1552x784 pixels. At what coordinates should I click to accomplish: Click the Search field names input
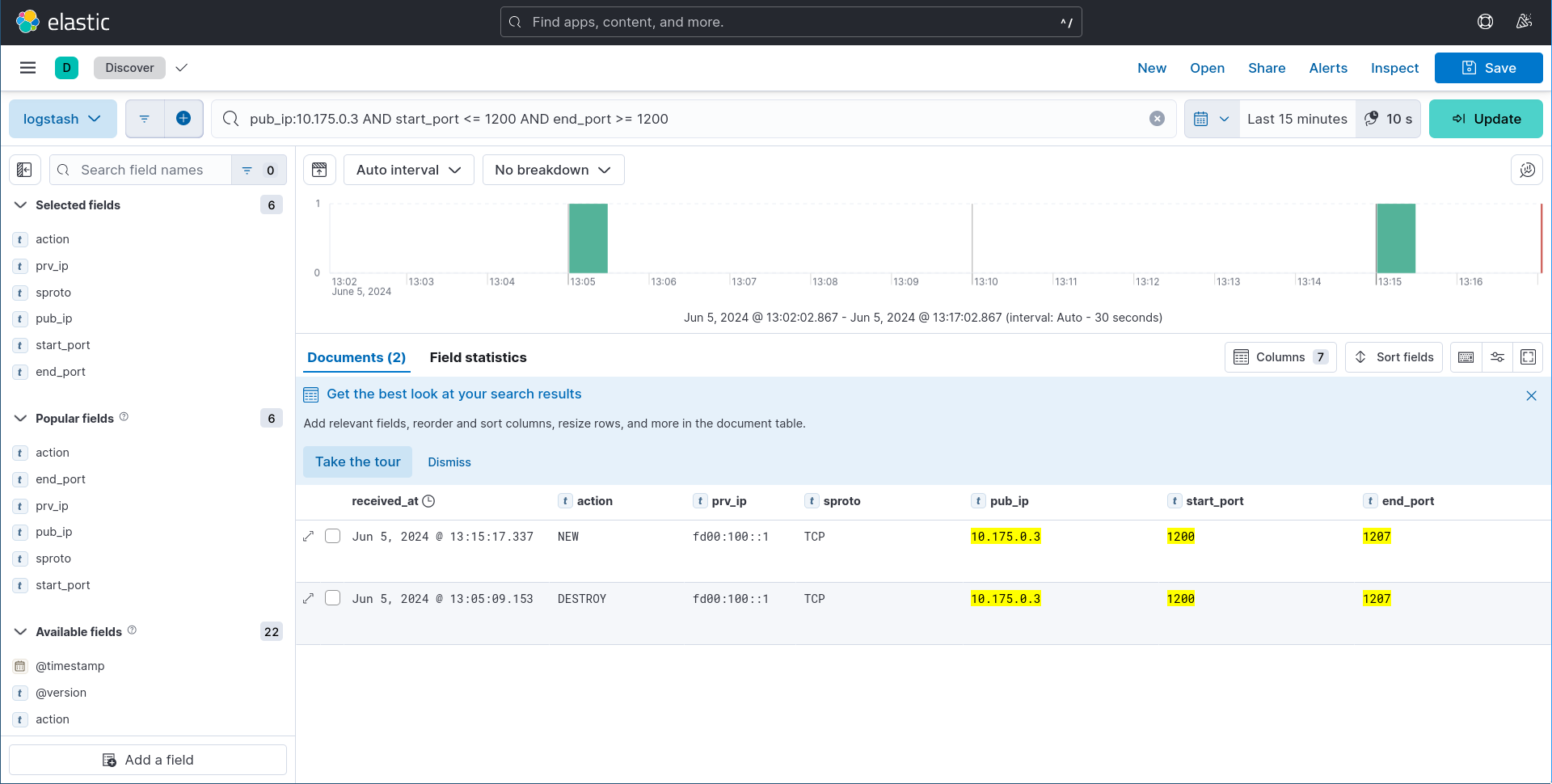(x=141, y=170)
